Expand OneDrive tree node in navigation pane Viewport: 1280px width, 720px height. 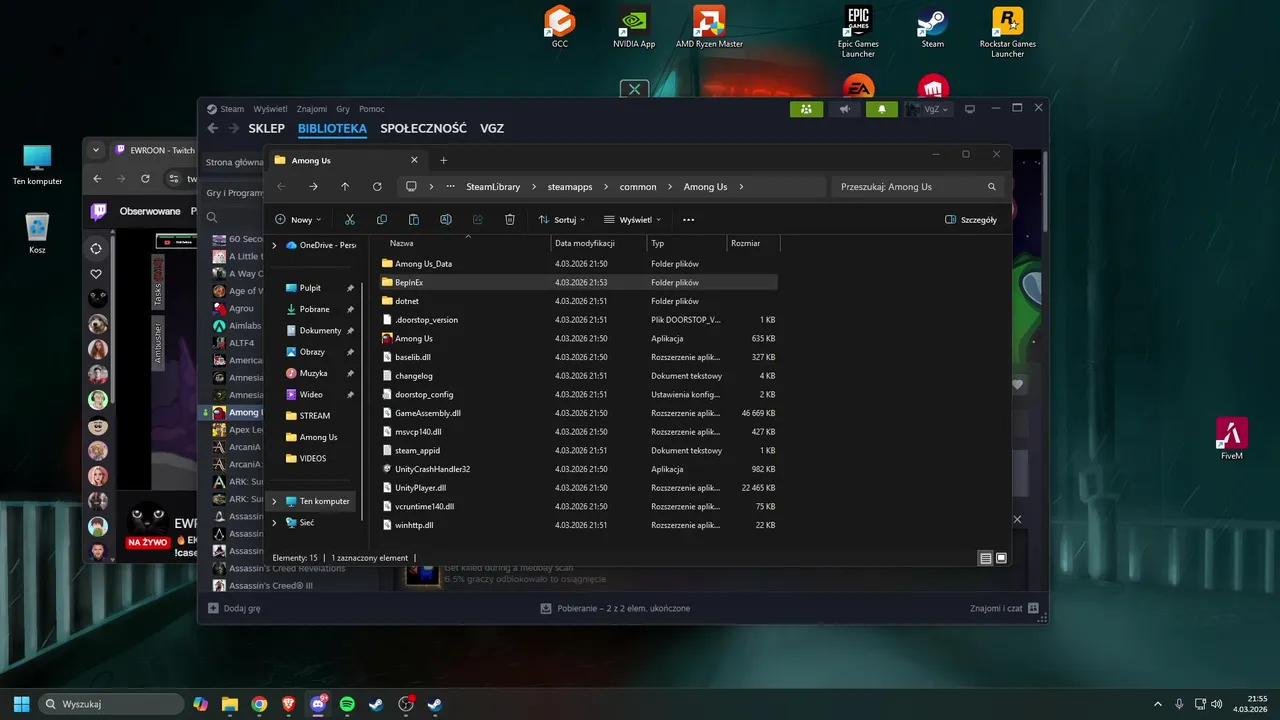(x=275, y=245)
